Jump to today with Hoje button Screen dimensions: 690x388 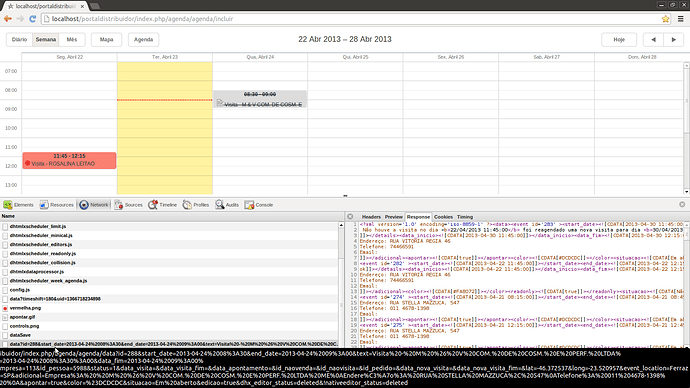(619, 40)
